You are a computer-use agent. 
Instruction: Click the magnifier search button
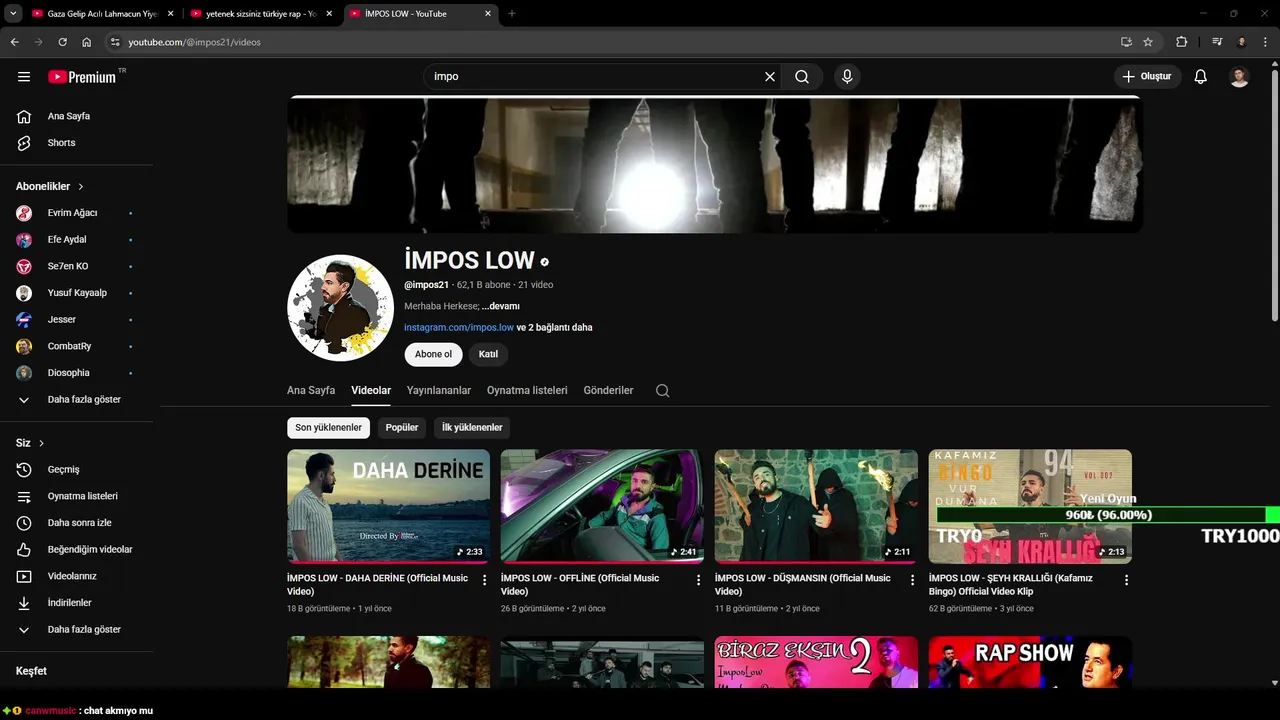(x=802, y=77)
